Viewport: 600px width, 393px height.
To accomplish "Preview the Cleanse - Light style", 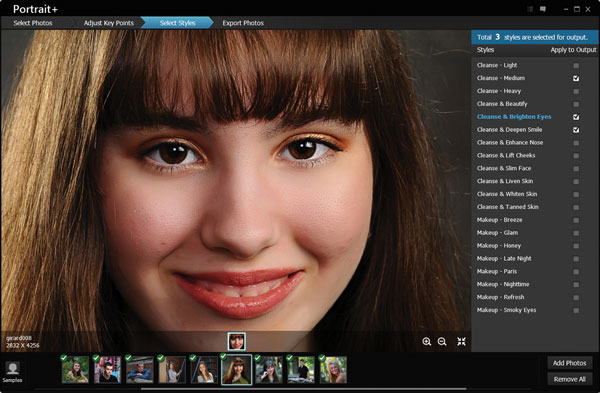I will pos(497,65).
